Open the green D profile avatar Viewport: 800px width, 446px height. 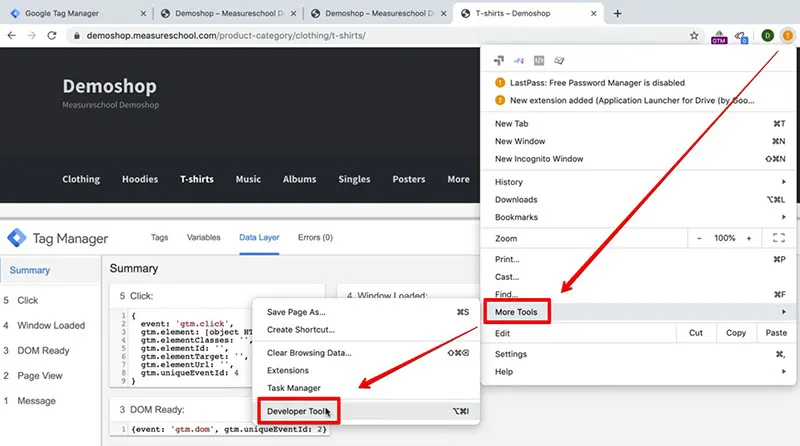(x=767, y=35)
